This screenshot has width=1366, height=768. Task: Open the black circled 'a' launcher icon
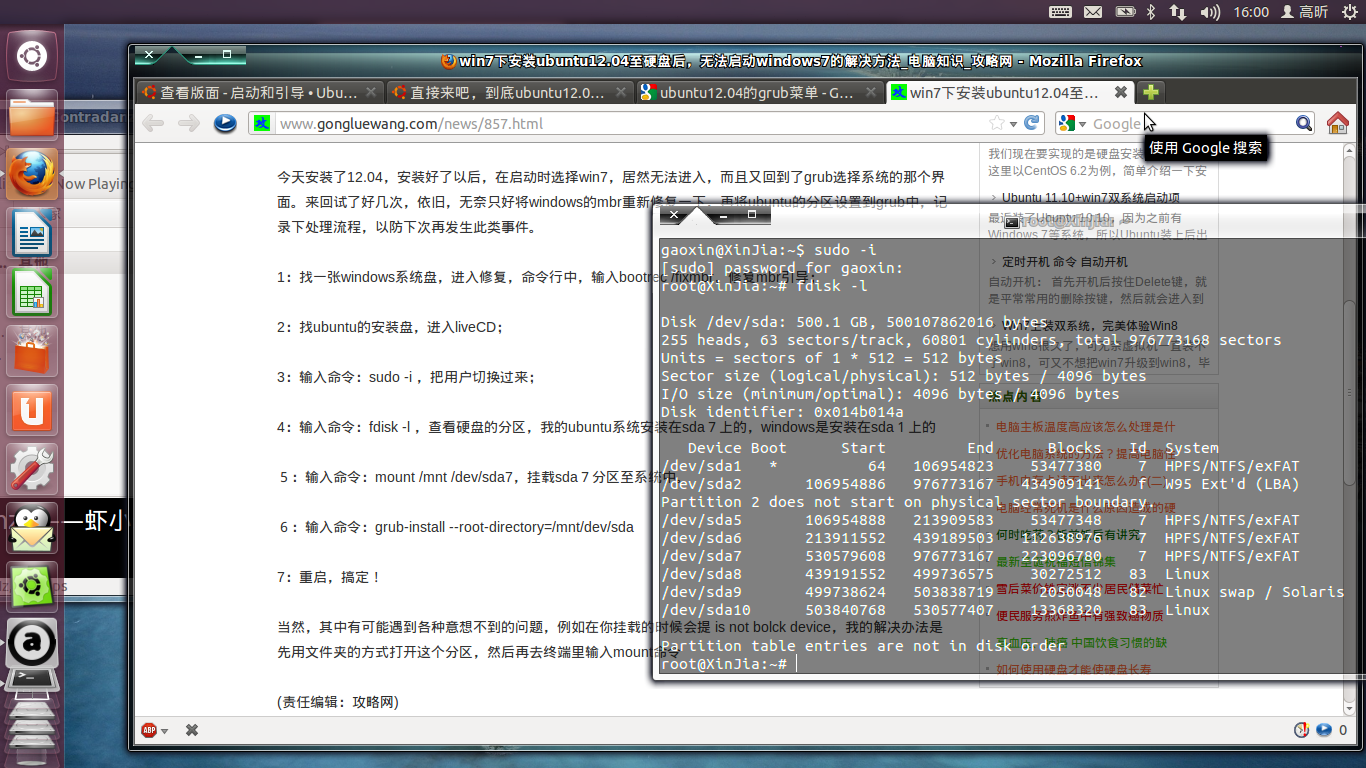32,644
